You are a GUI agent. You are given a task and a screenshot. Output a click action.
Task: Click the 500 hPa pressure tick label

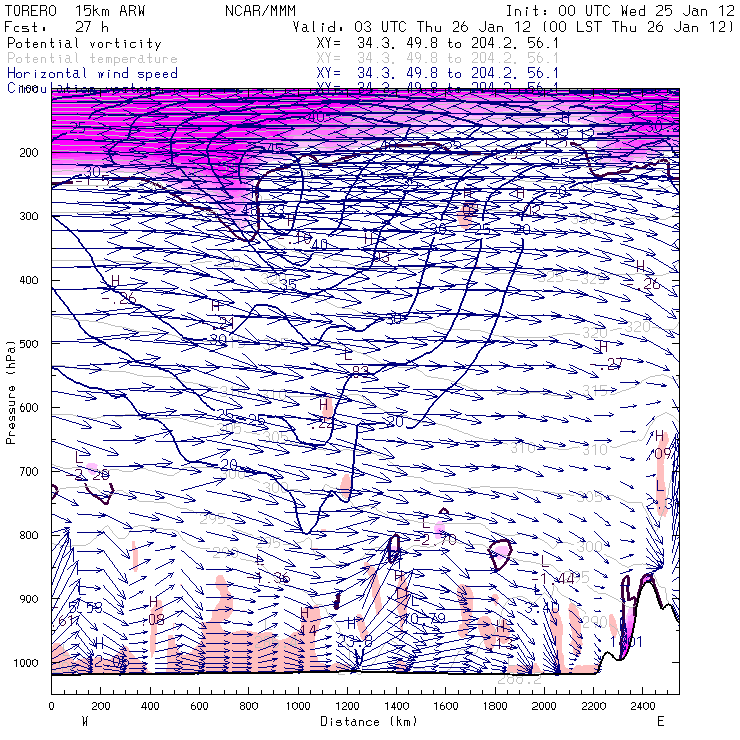click(29, 344)
